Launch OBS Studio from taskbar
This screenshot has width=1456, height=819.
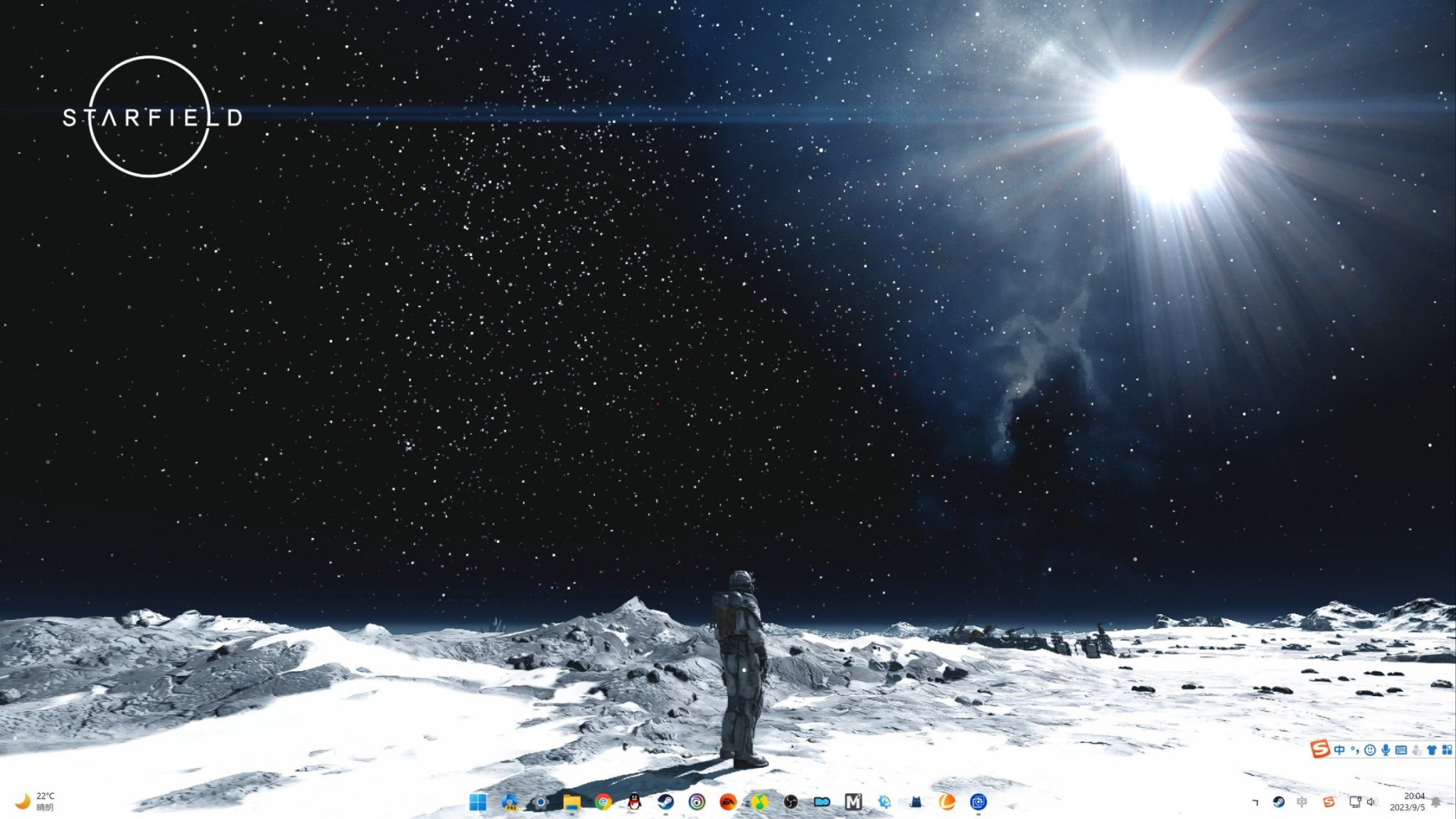pos(791,803)
